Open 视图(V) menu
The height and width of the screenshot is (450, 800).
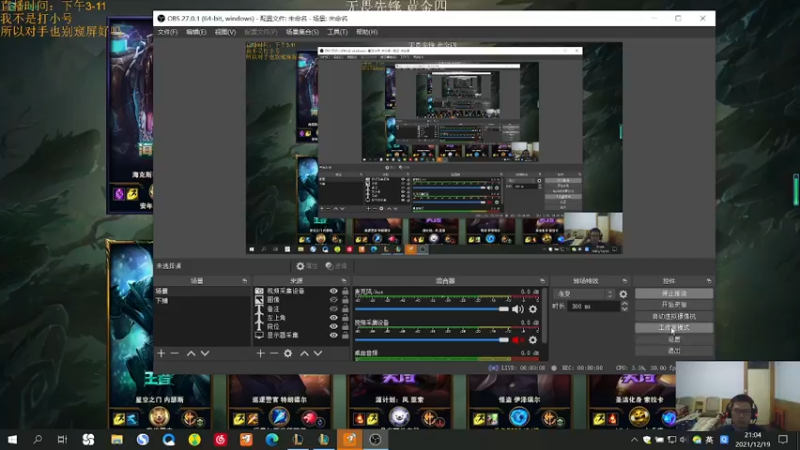pos(225,32)
